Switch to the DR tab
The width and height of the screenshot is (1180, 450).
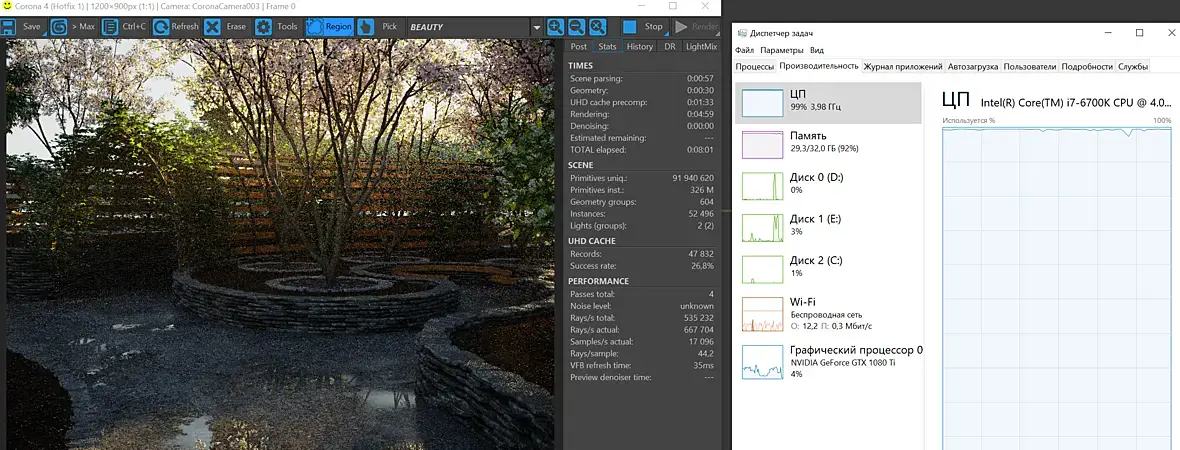click(670, 47)
